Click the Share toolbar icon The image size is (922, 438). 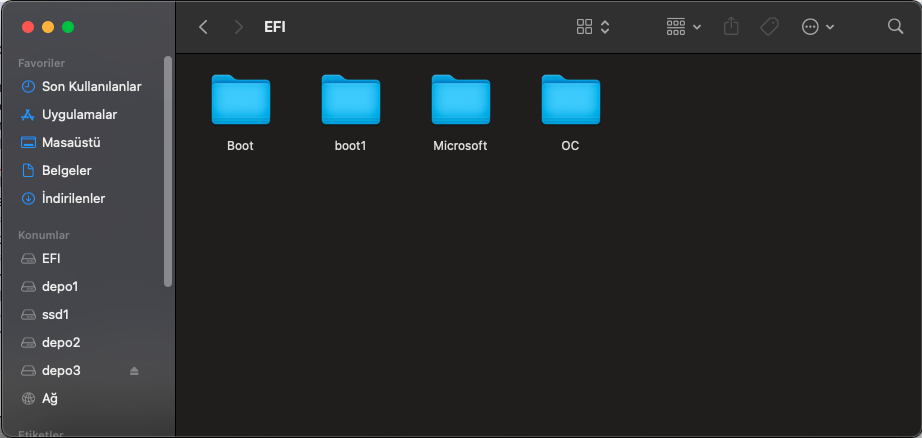pos(731,27)
